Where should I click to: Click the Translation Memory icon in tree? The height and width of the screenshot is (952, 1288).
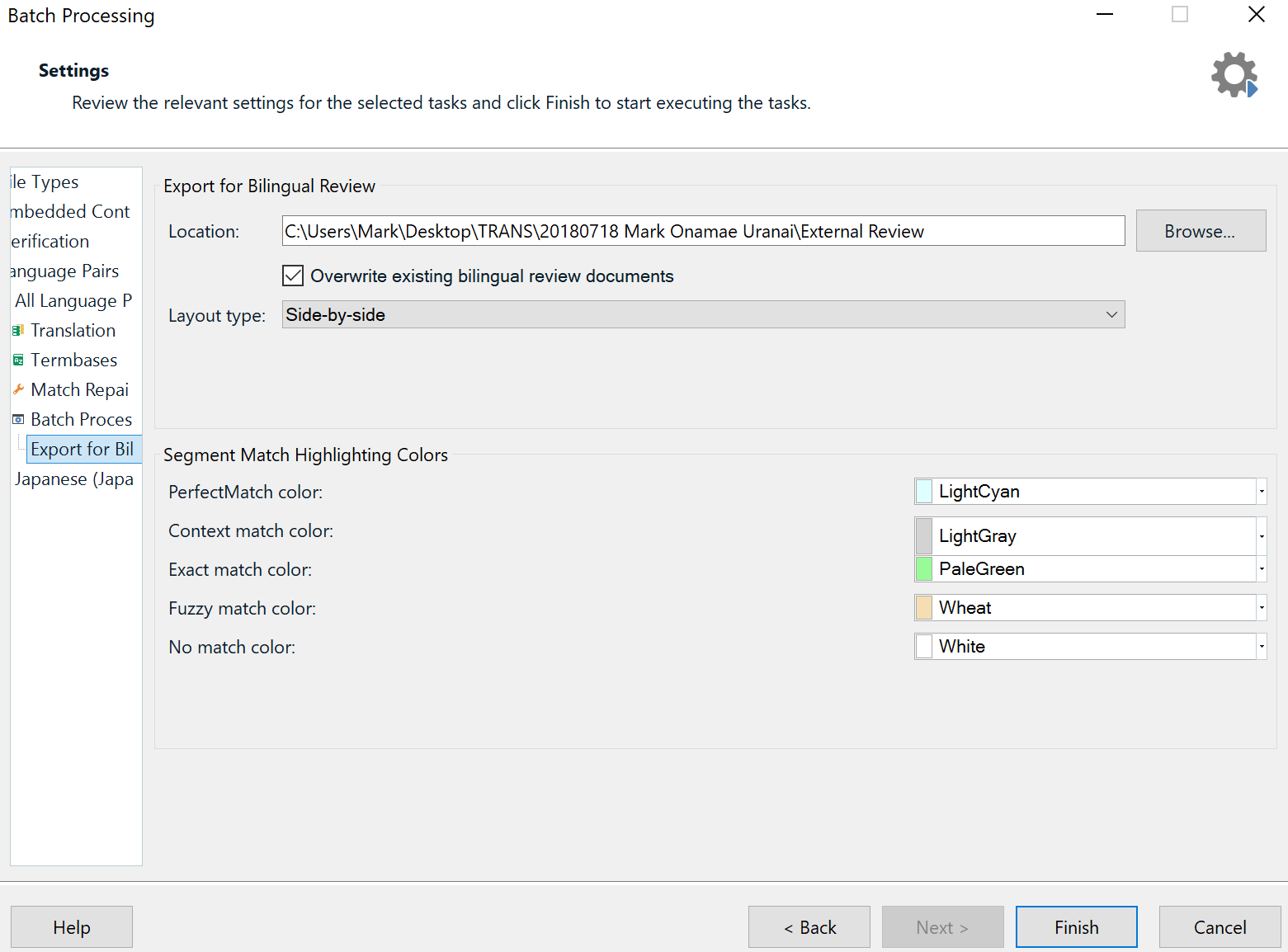18,331
